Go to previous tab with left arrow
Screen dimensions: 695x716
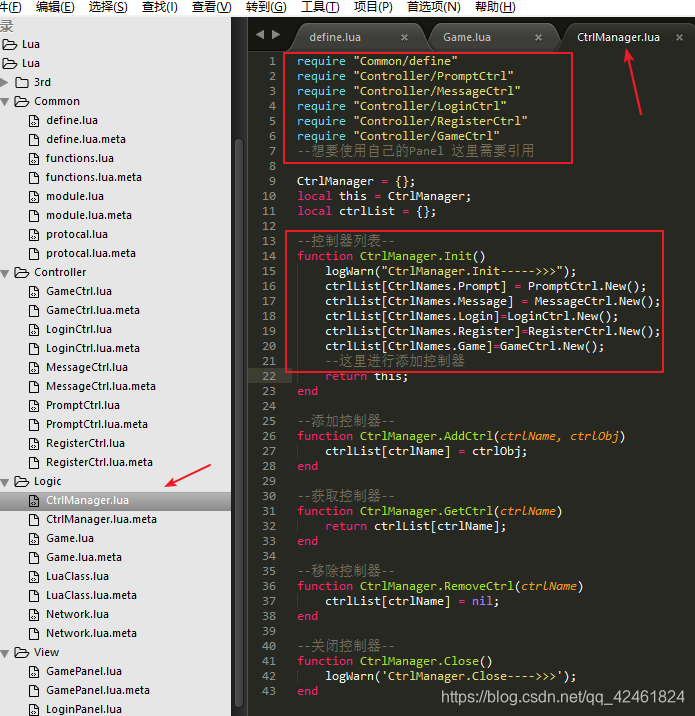click(260, 35)
